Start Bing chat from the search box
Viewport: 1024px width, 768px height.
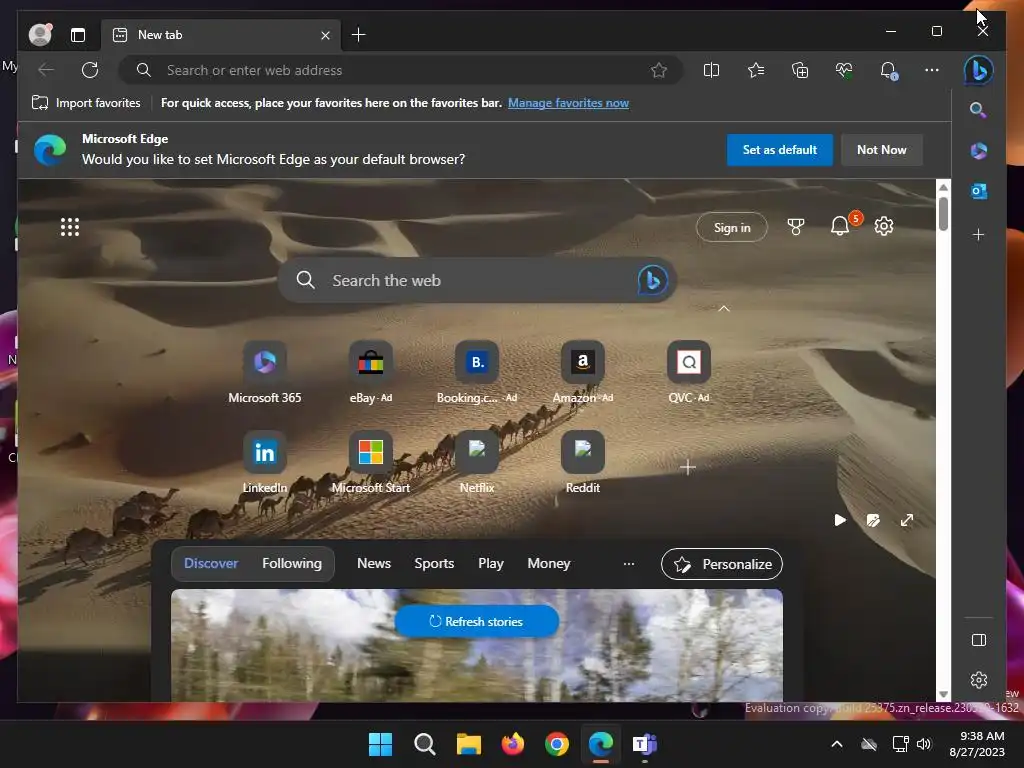pyautogui.click(x=652, y=280)
